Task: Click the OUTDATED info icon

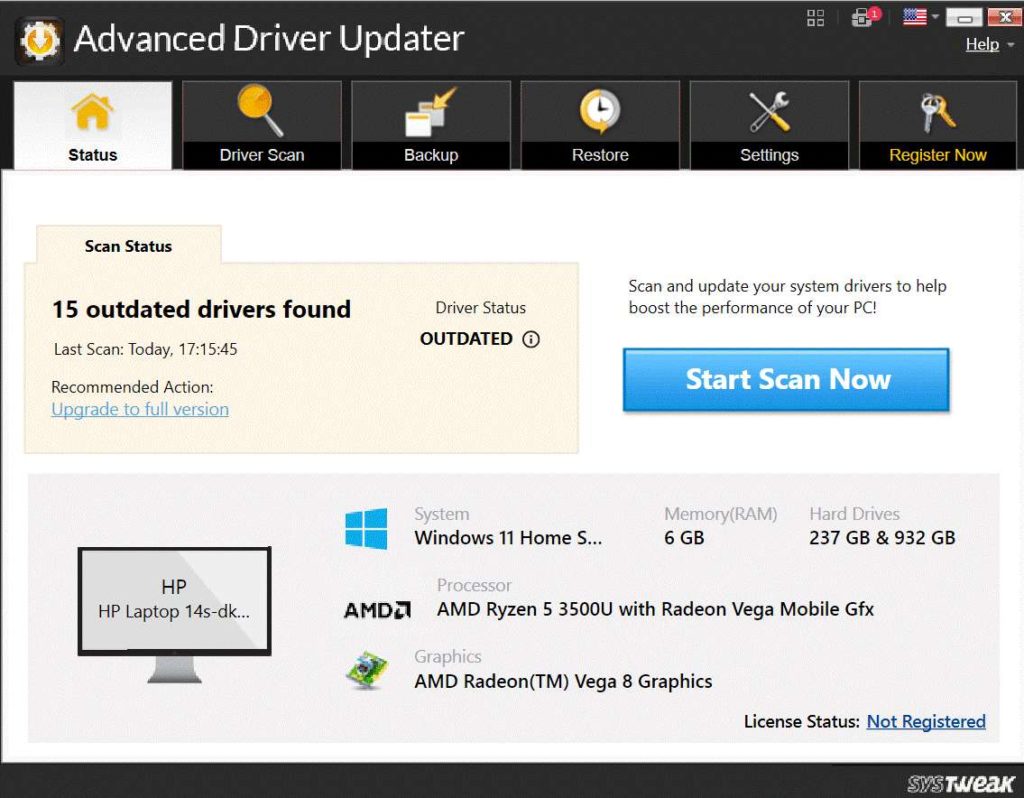Action: 531,339
